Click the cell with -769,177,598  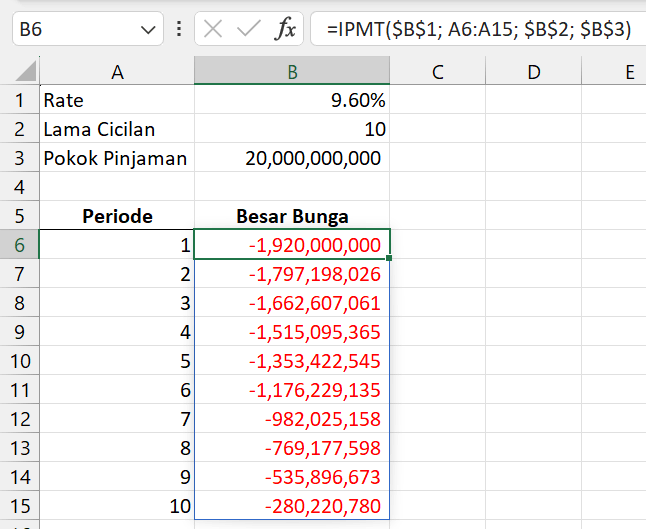pos(292,448)
